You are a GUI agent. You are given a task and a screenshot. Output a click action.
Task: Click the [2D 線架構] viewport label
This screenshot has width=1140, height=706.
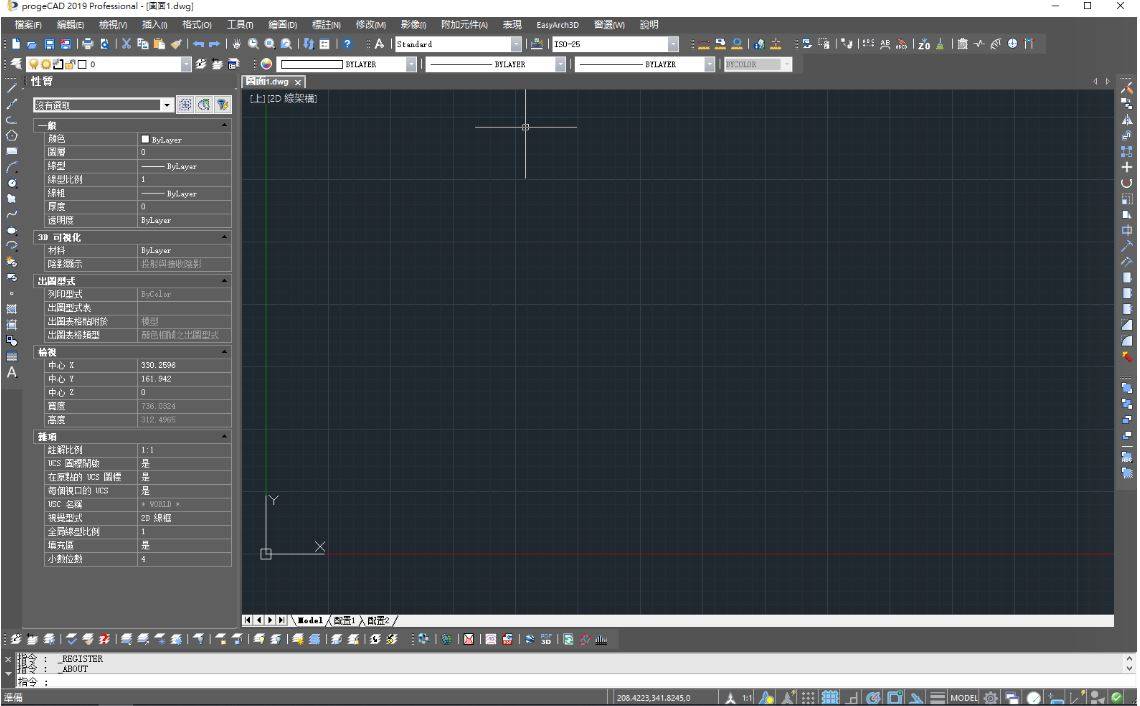click(x=292, y=98)
